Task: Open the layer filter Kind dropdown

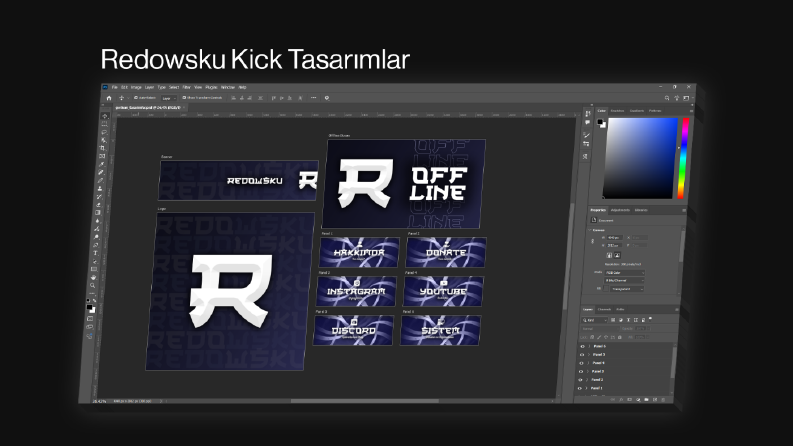Action: (x=594, y=320)
